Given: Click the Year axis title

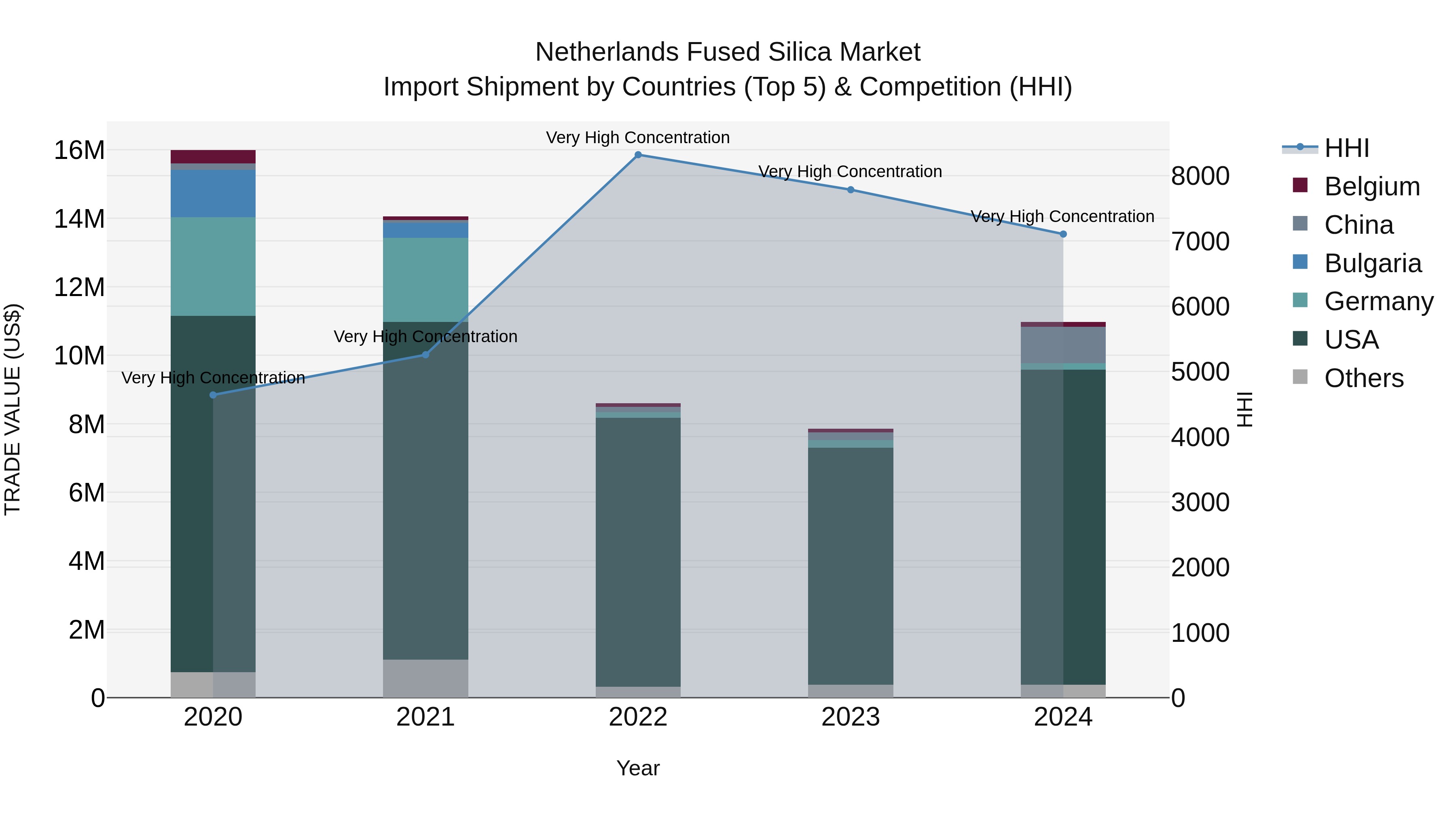Looking at the screenshot, I should [x=638, y=768].
